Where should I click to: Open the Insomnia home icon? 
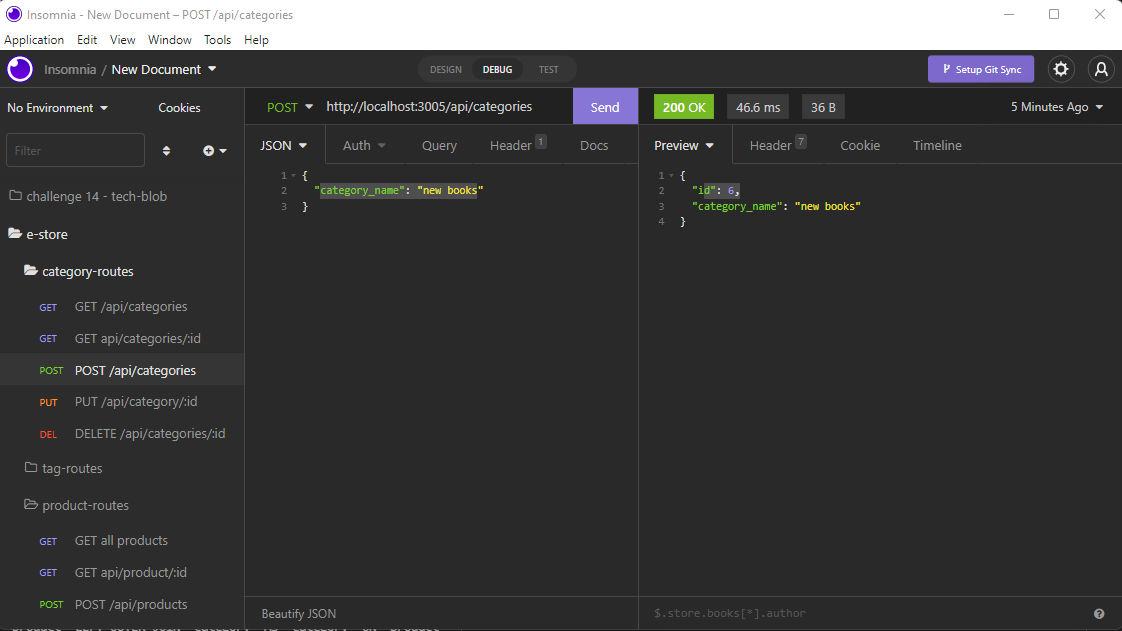[20, 69]
